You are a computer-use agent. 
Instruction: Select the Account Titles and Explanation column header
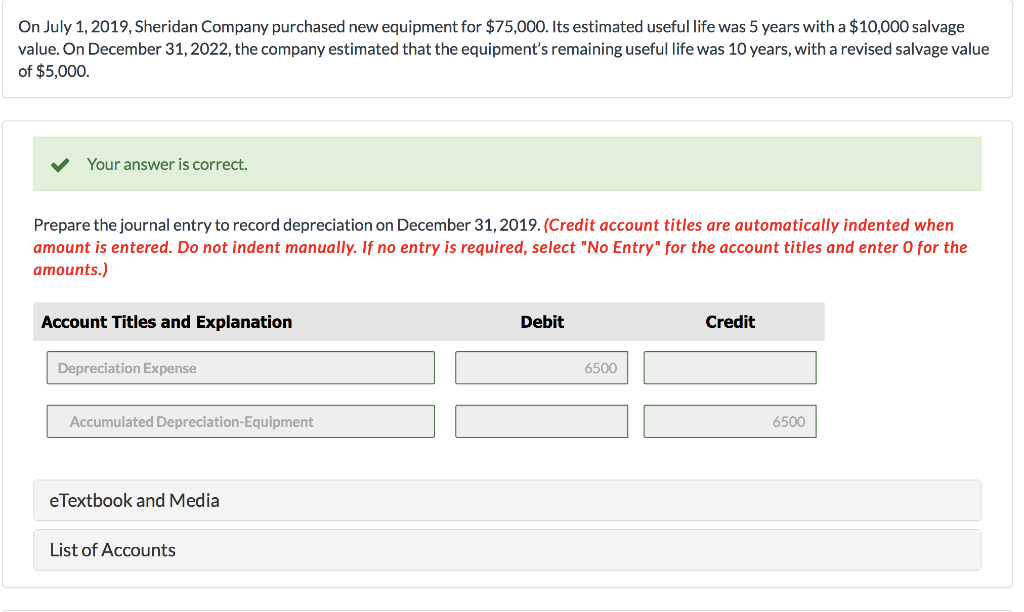[x=166, y=321]
